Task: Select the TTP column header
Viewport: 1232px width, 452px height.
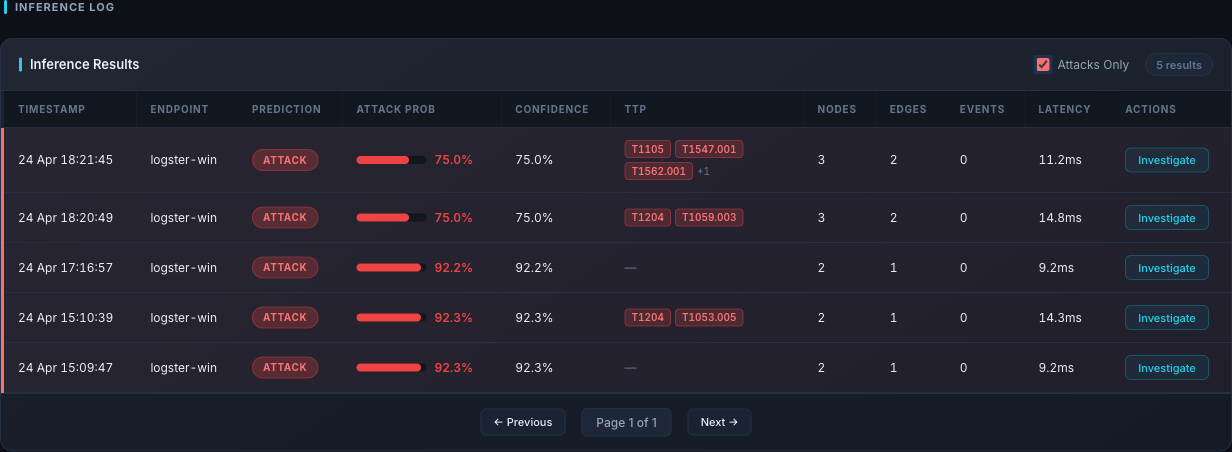Action: pyautogui.click(x=635, y=109)
